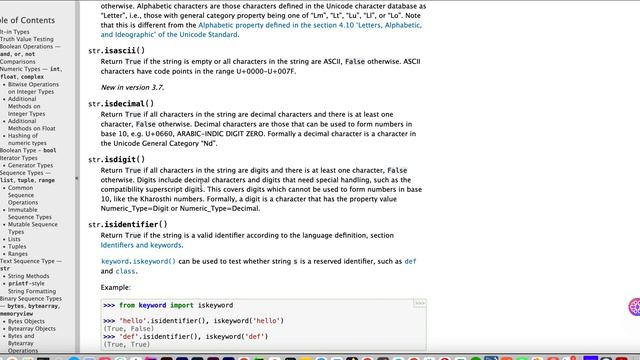Open 'Generator Types' in sidebar
The width and height of the screenshot is (640, 360).
[x=30, y=165]
